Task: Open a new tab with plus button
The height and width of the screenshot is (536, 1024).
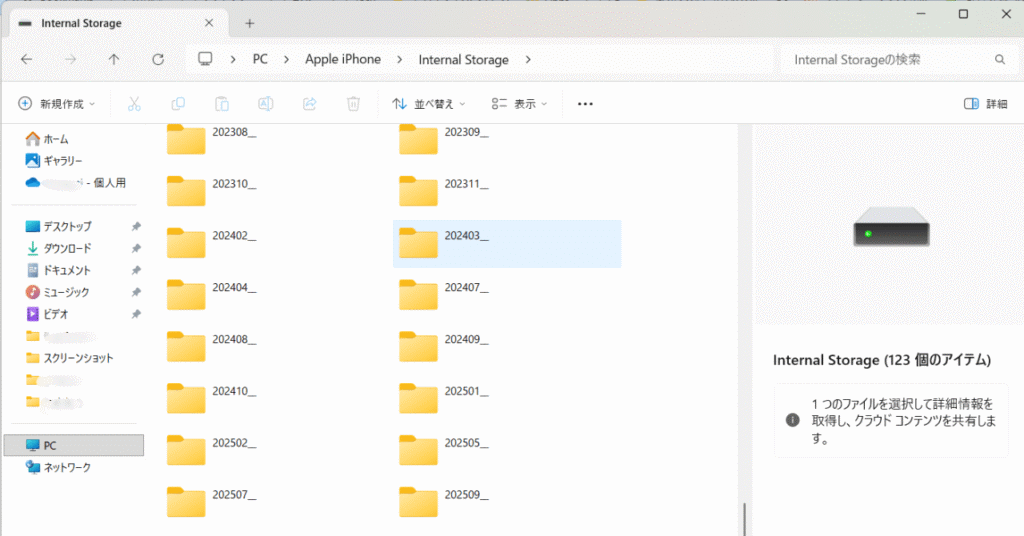Action: coord(250,23)
